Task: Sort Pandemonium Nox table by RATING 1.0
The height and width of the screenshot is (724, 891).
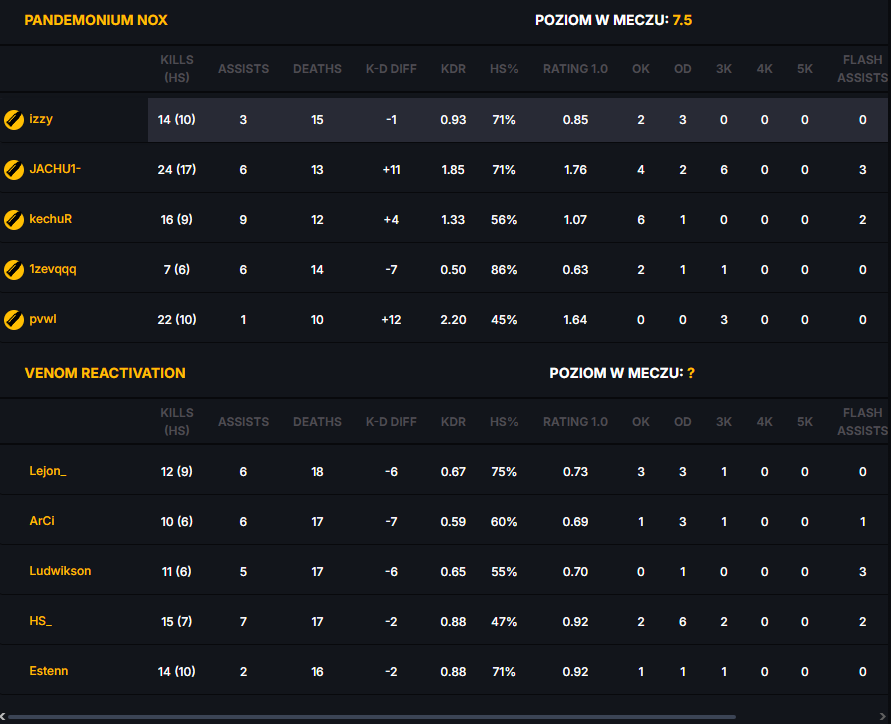Action: click(575, 69)
